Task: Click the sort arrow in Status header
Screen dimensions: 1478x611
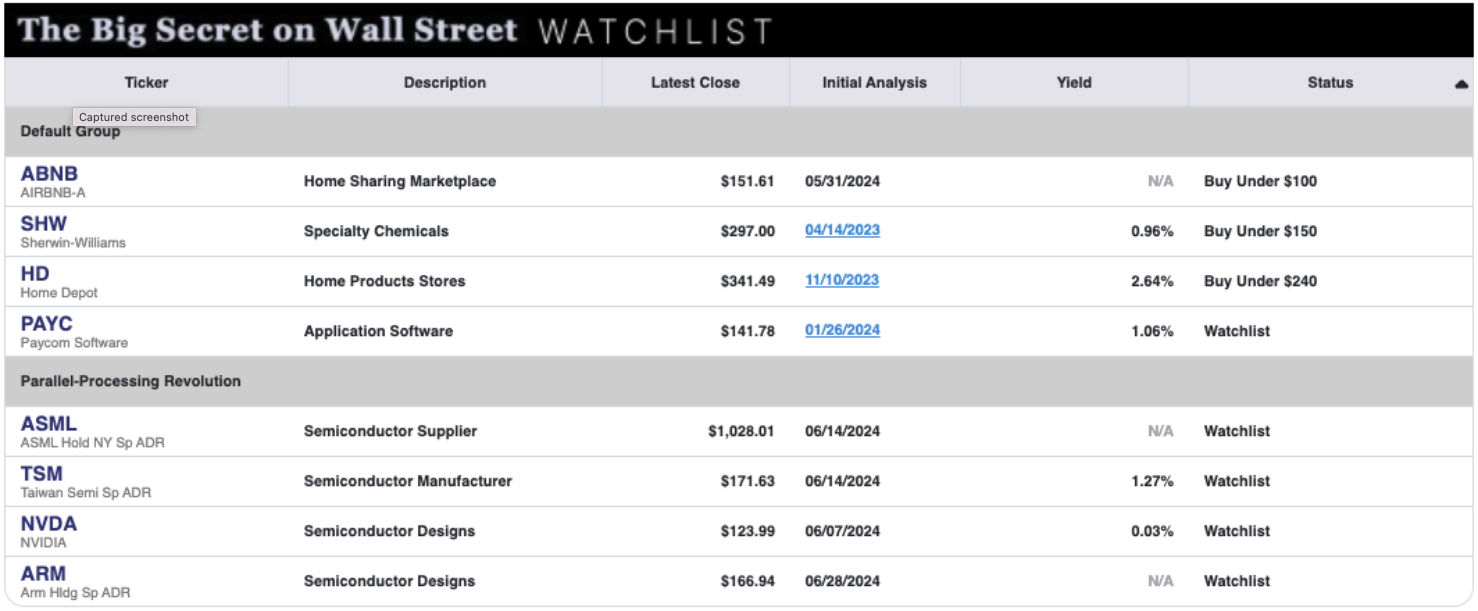Action: (x=1461, y=84)
